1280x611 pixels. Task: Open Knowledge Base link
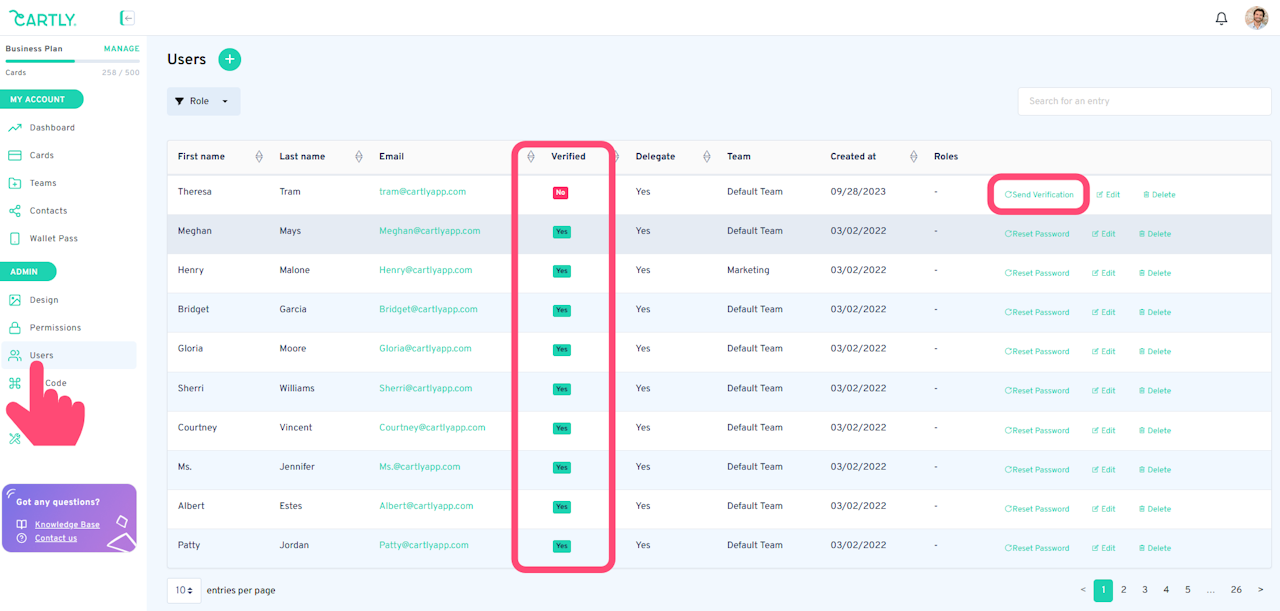67,525
